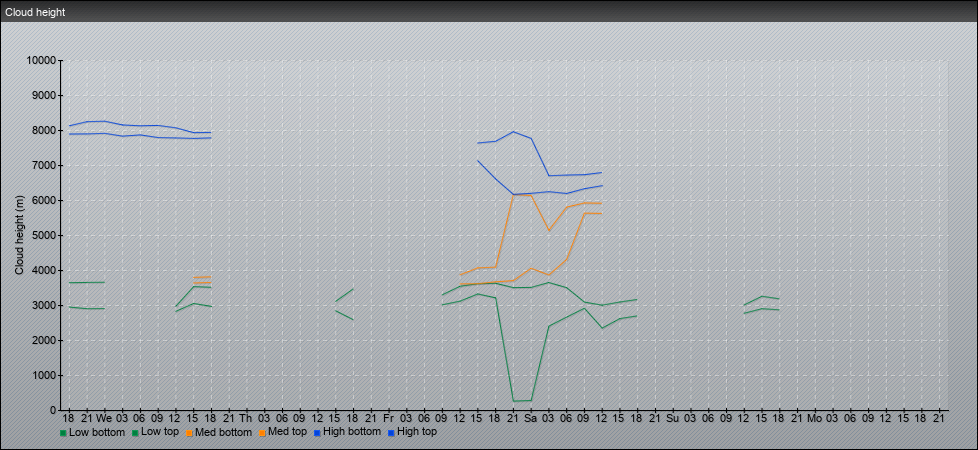Toggle the Med top legend label
The image size is (978, 450).
286,431
